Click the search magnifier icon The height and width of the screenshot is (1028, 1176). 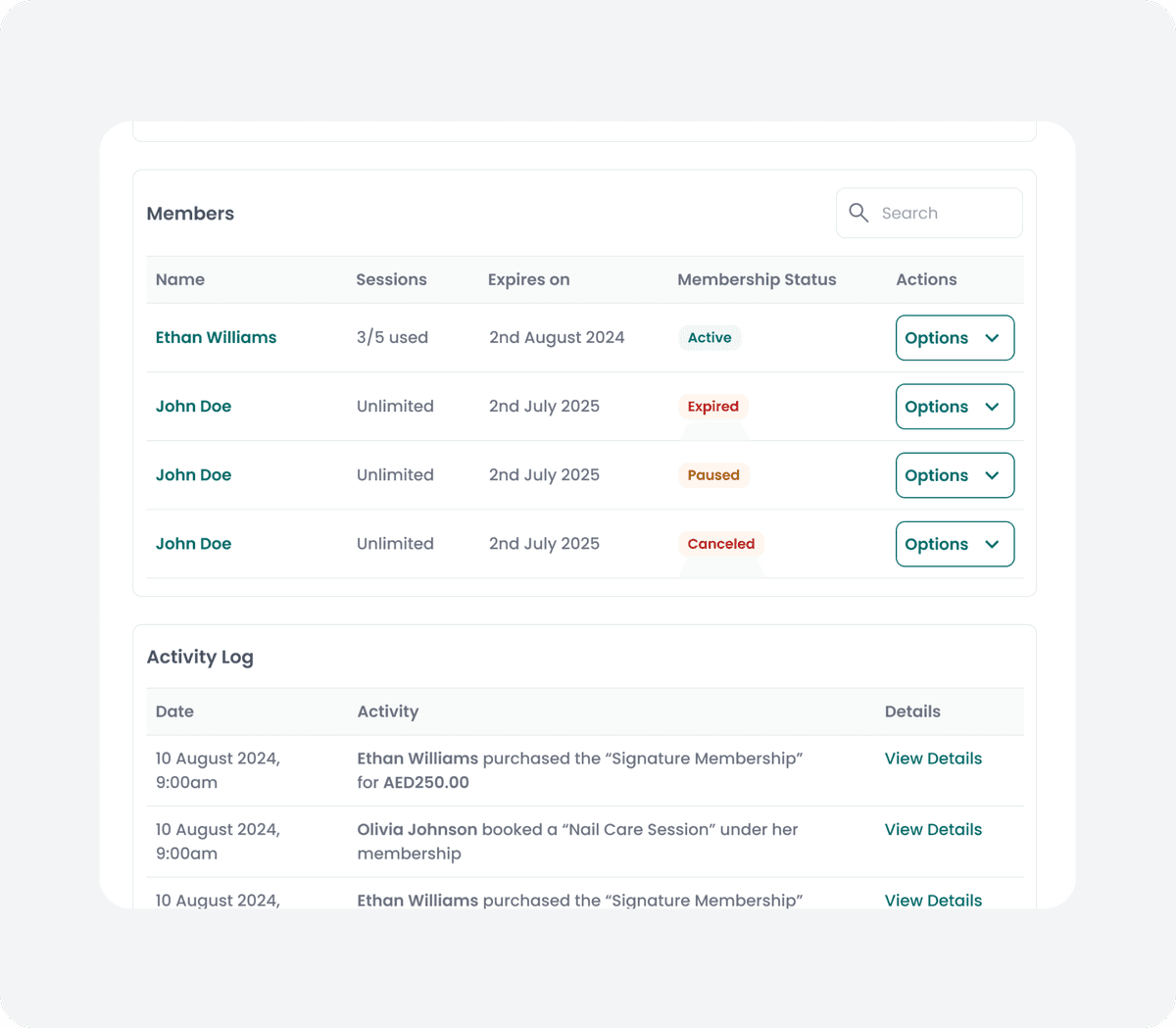click(x=858, y=213)
